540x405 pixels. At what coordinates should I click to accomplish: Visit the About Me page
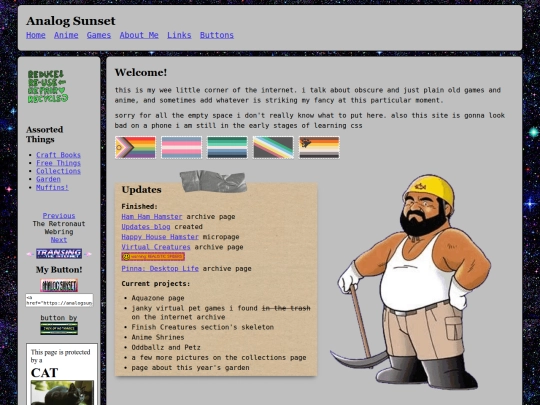[x=139, y=35]
